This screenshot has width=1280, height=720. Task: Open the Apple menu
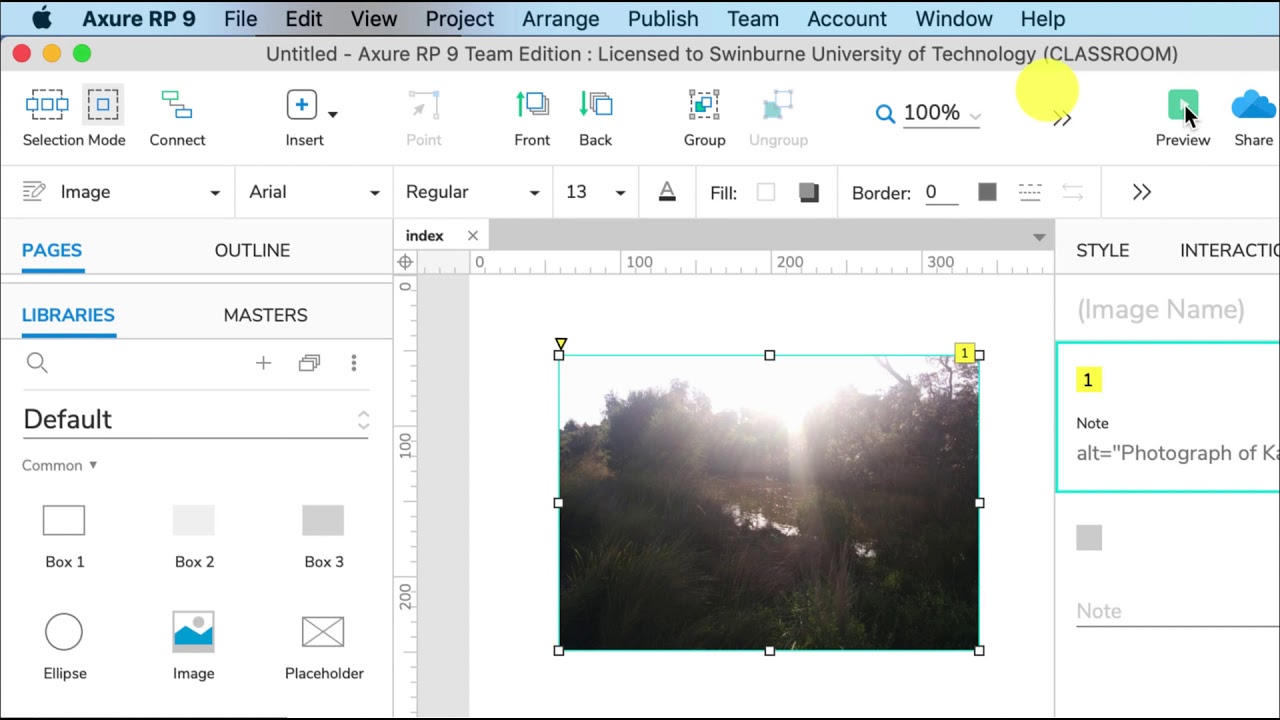42,18
